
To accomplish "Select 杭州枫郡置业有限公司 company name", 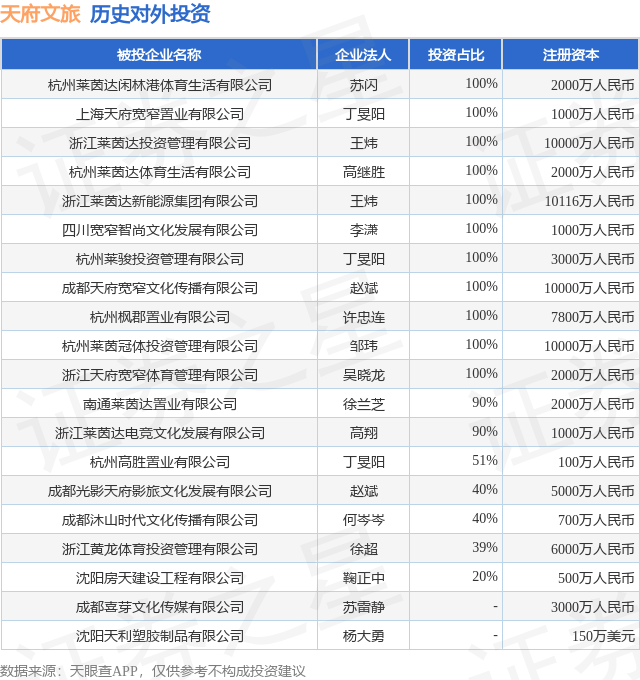I will pos(160,317).
